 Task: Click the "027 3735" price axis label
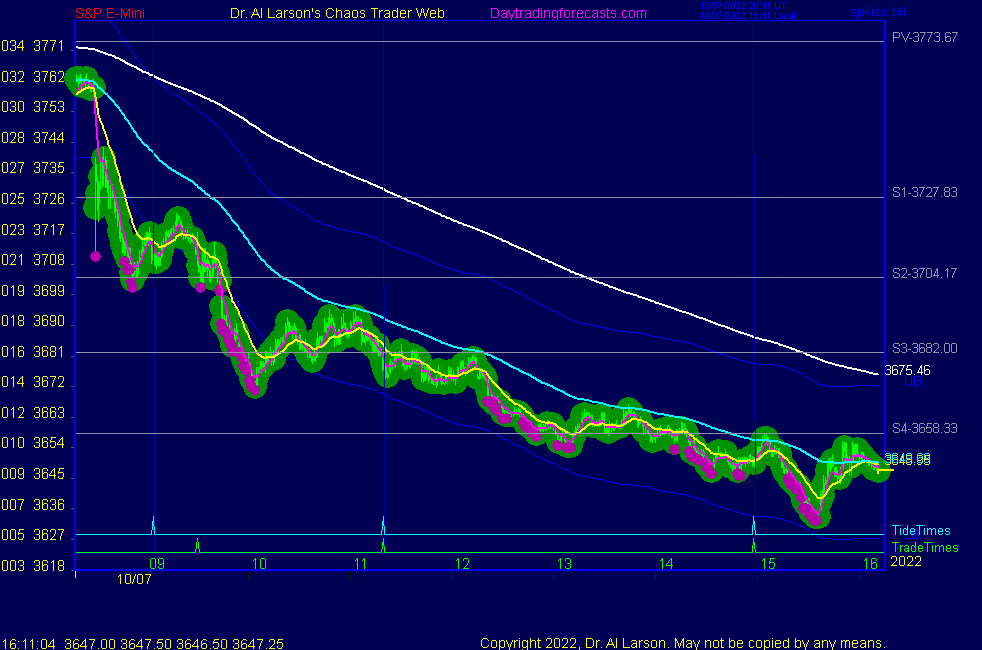33,168
